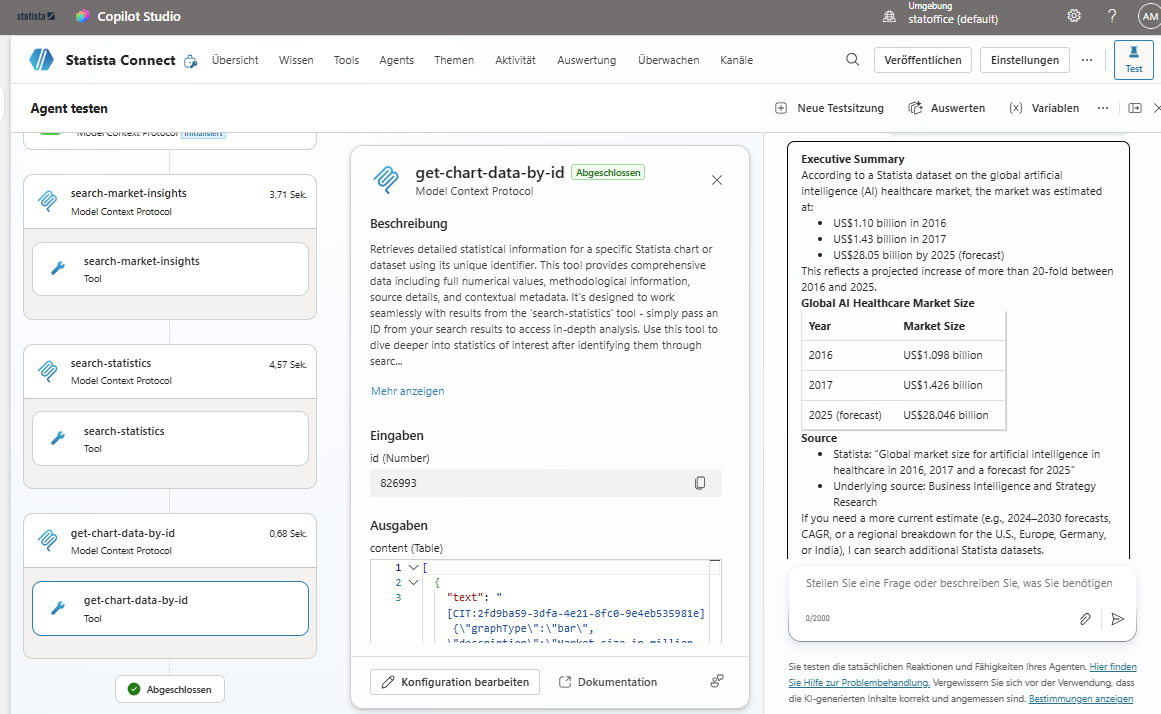Collapse JSON line 2 chevron
The height and width of the screenshot is (714, 1161).
point(414,582)
